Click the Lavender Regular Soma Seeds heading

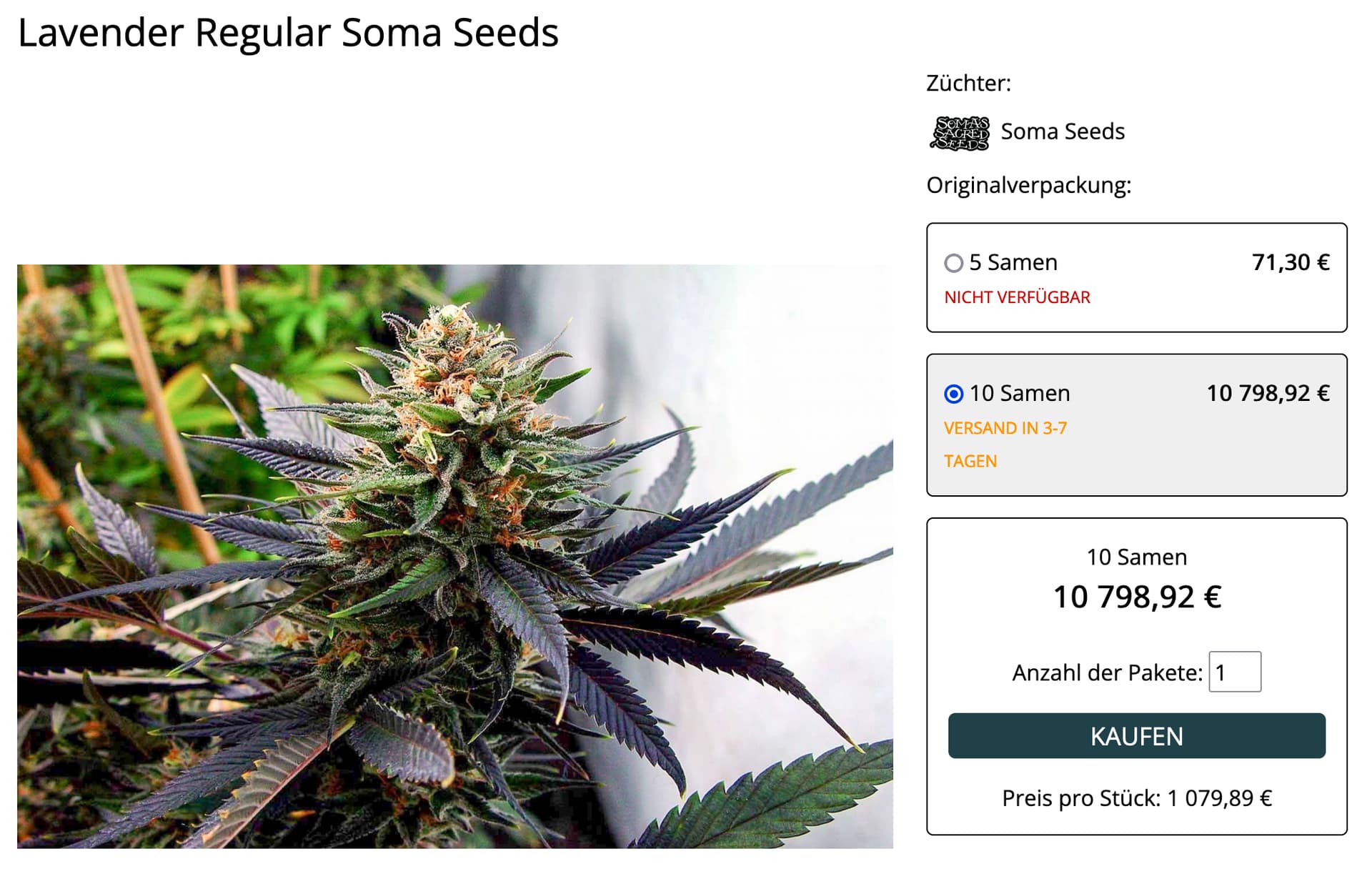point(288,33)
